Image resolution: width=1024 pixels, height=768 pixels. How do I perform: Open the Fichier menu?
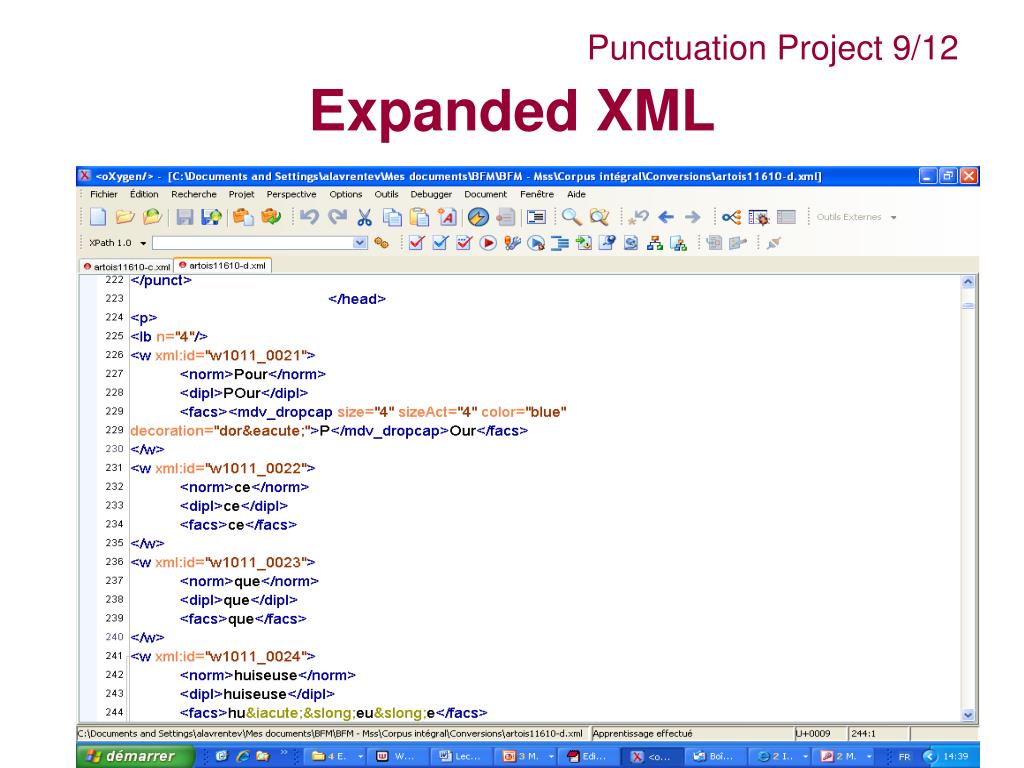click(103, 194)
